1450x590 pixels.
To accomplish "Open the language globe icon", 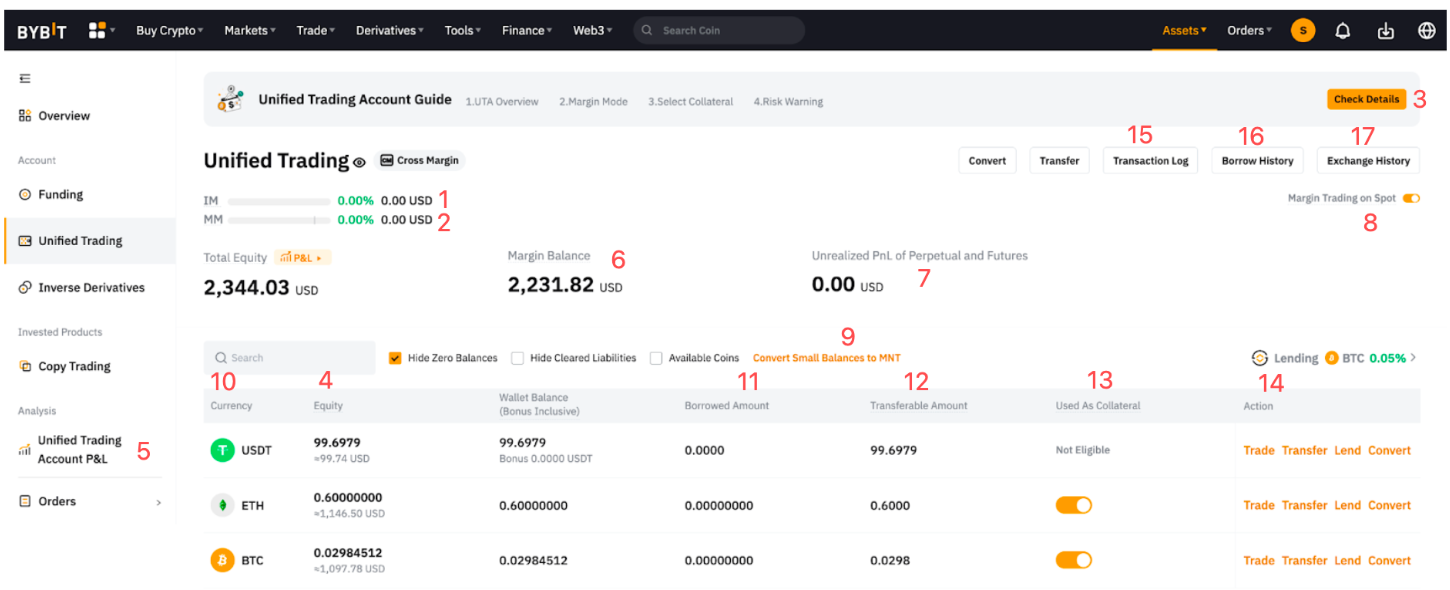I will pyautogui.click(x=1427, y=30).
